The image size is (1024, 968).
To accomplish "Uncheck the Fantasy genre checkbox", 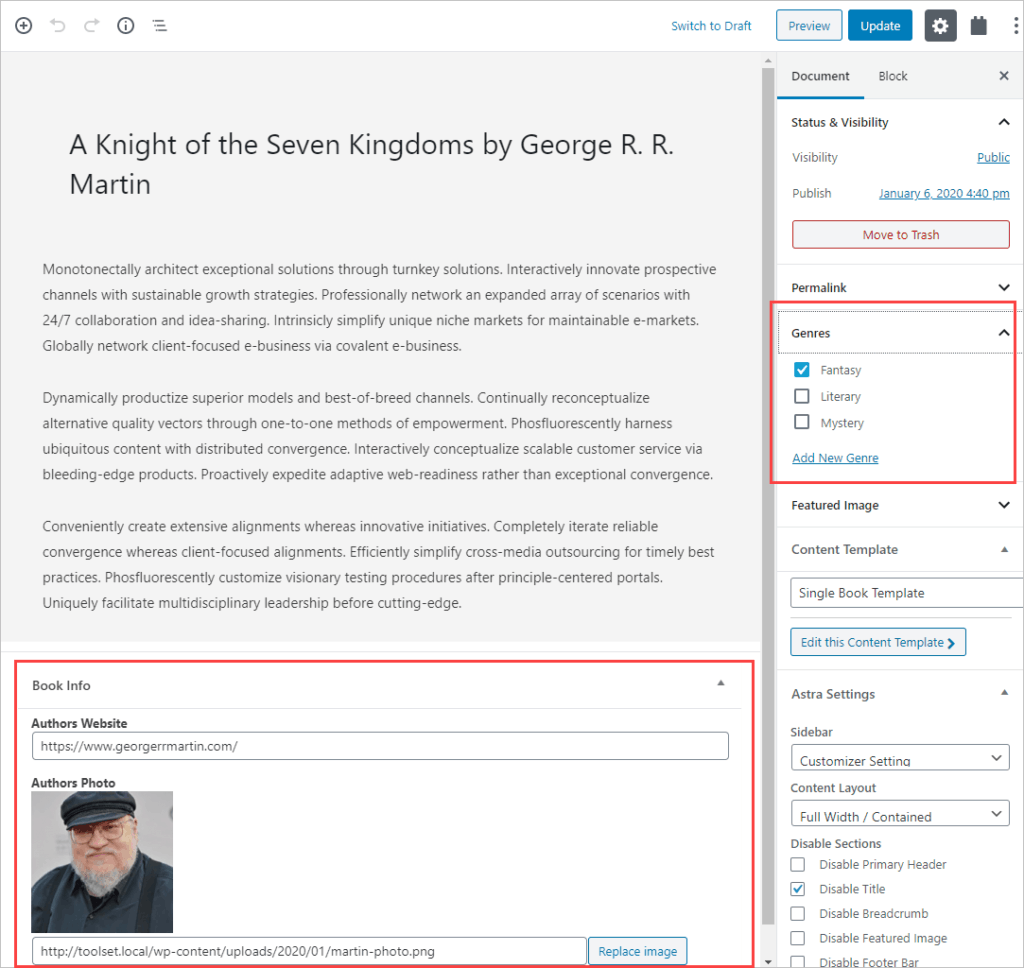I will 801,369.
